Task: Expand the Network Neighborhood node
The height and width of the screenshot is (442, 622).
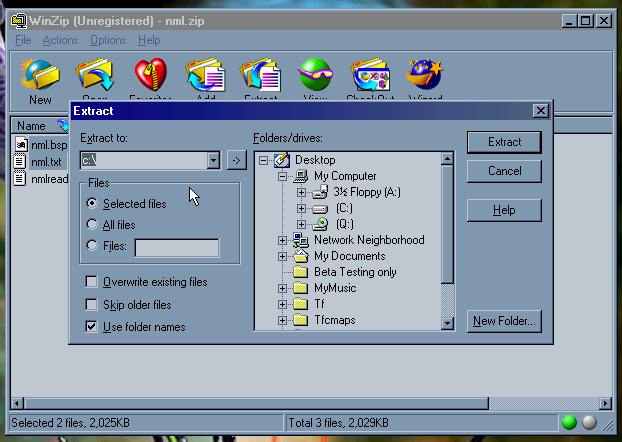Action: (282, 240)
